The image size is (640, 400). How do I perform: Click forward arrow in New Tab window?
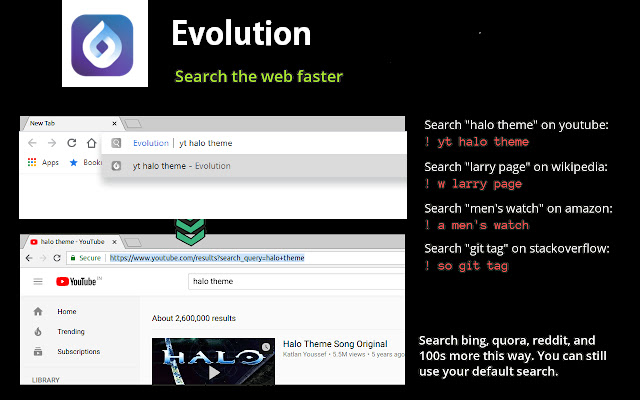pos(52,143)
